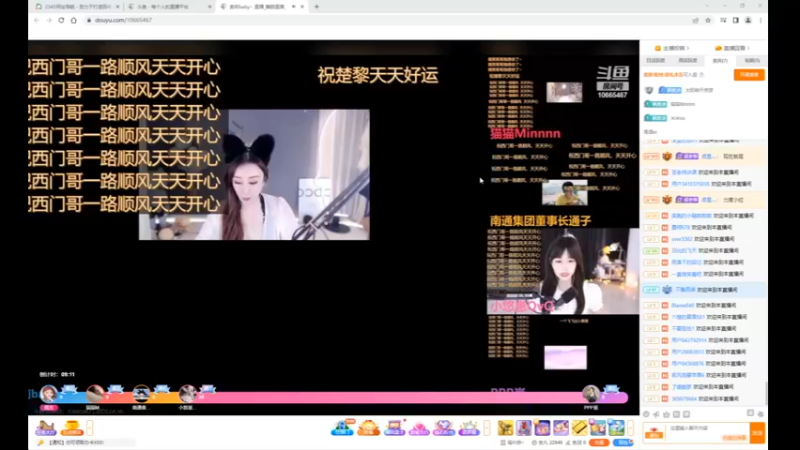The height and width of the screenshot is (450, 800).
Task: Click the fourth avatar labeled 小密质 on the PK bar
Action: click(x=187, y=394)
